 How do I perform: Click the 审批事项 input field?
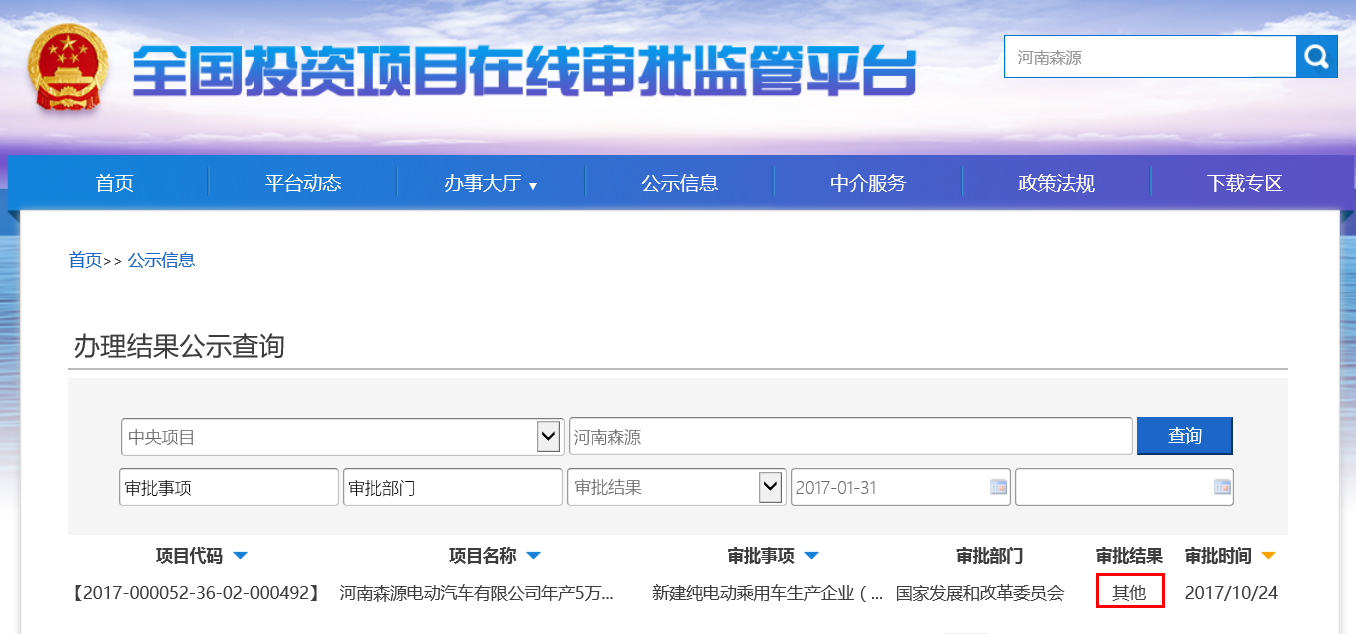click(228, 487)
